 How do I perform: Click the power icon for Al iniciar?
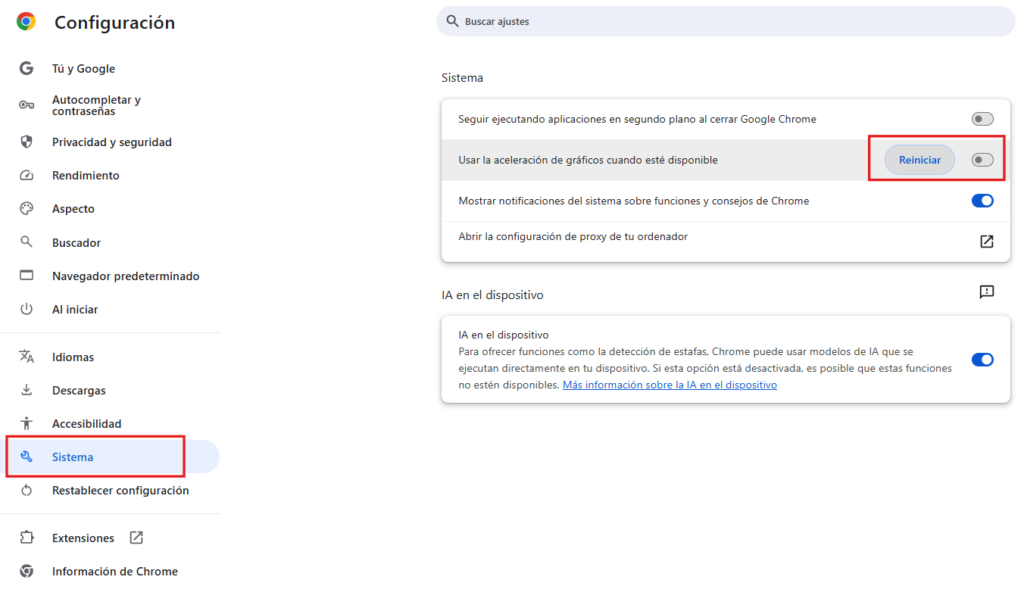coord(26,309)
